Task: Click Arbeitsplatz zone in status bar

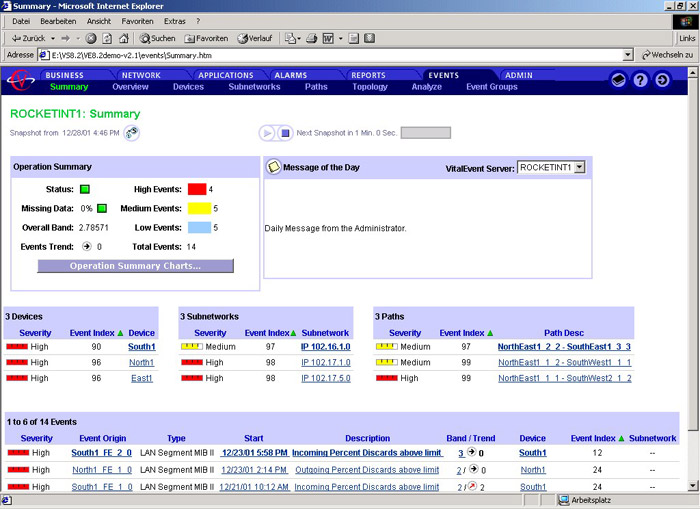Action: point(586,500)
